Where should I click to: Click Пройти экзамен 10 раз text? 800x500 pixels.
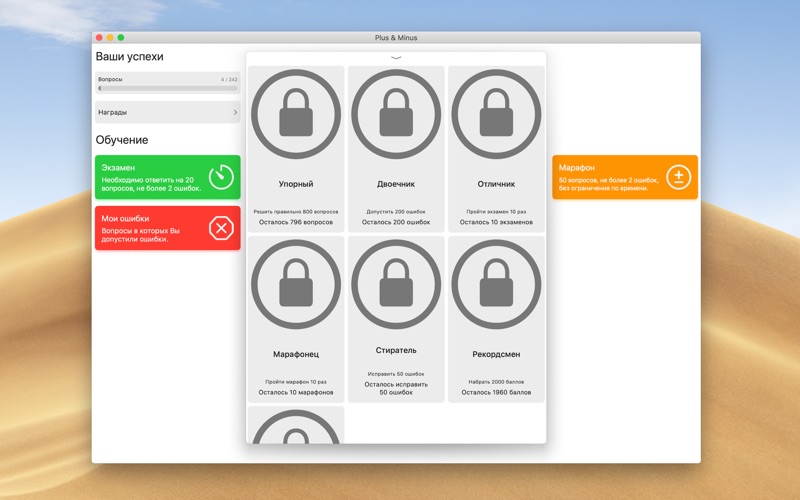click(x=496, y=211)
